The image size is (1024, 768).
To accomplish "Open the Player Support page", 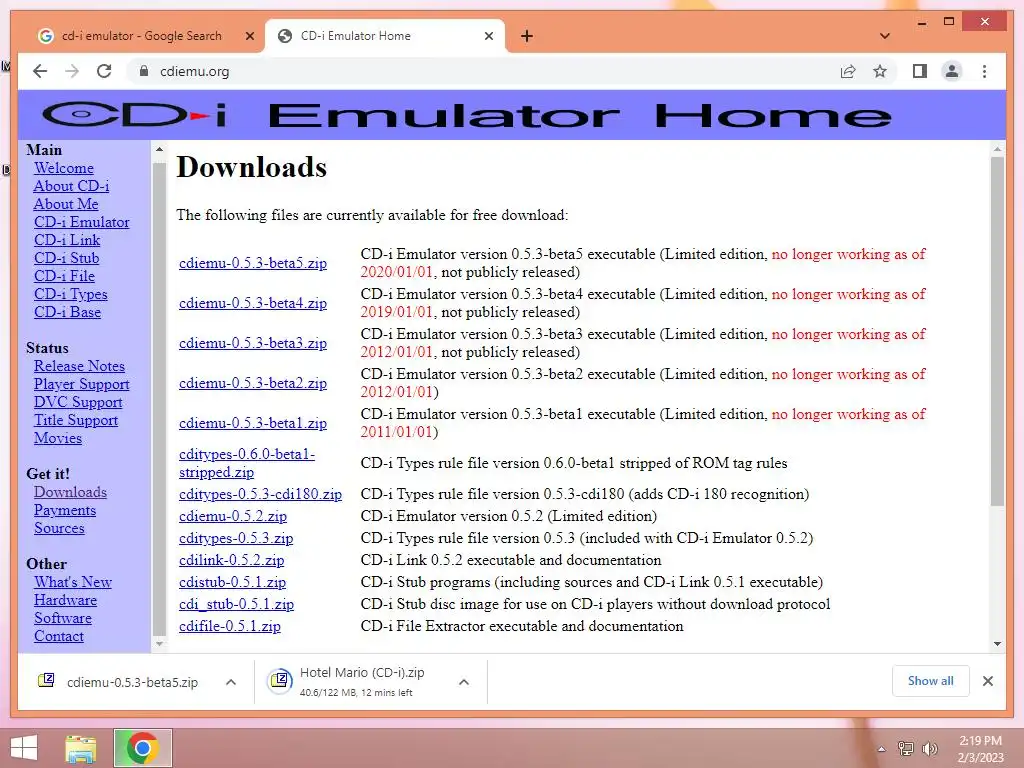I will click(82, 384).
